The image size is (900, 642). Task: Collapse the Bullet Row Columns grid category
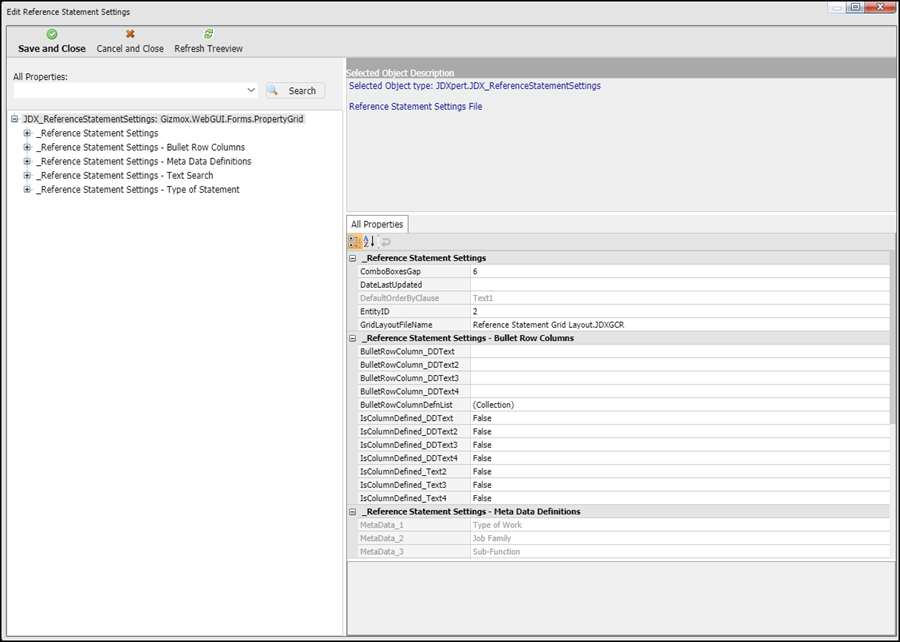[x=353, y=338]
